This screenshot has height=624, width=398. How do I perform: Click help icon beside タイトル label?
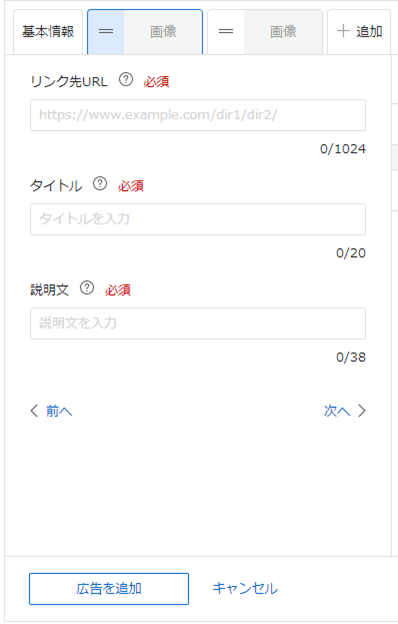pyautogui.click(x=100, y=184)
